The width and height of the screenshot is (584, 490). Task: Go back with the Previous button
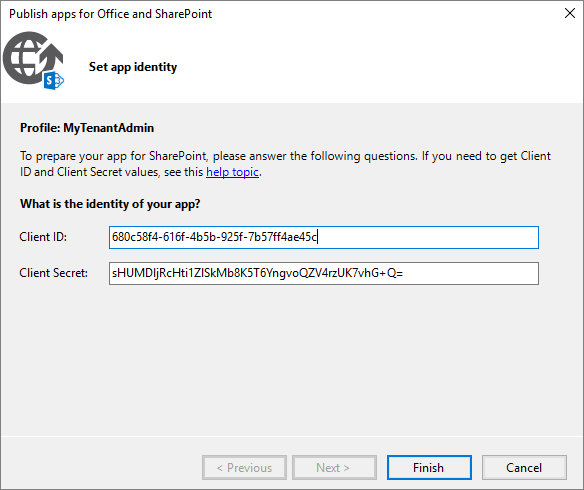pyautogui.click(x=244, y=467)
